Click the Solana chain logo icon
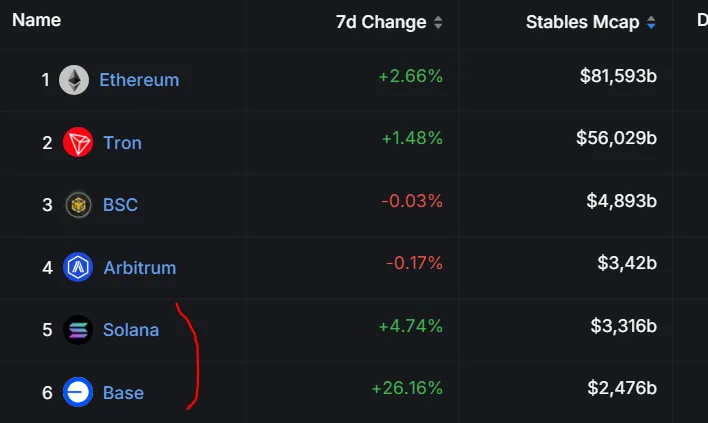The image size is (708, 423). (78, 330)
